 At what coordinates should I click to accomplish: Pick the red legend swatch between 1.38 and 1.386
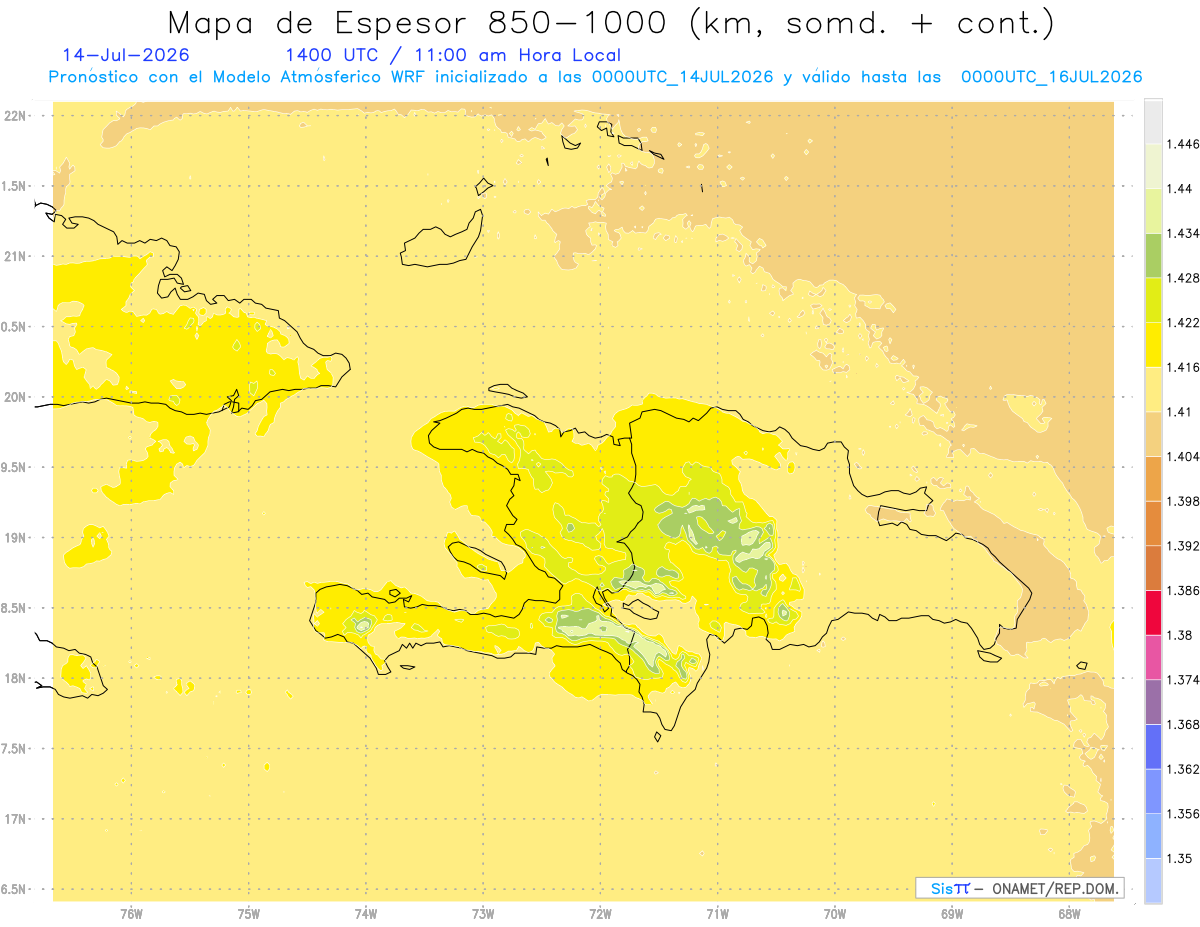[1154, 612]
